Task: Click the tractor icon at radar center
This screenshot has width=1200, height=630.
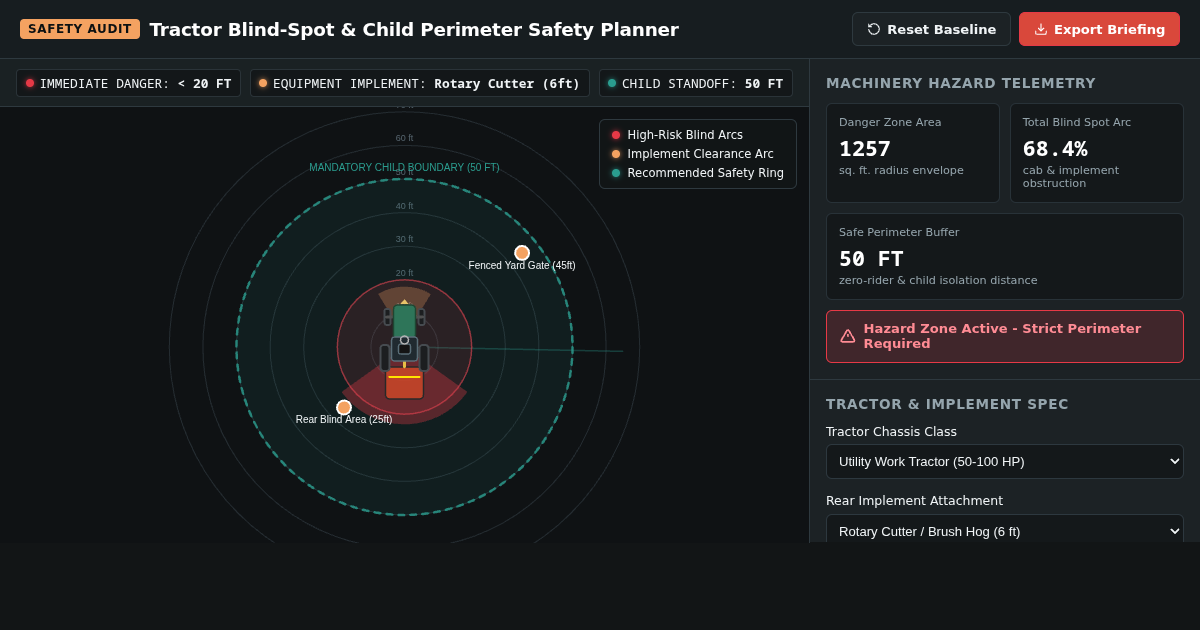Action: coord(404,337)
